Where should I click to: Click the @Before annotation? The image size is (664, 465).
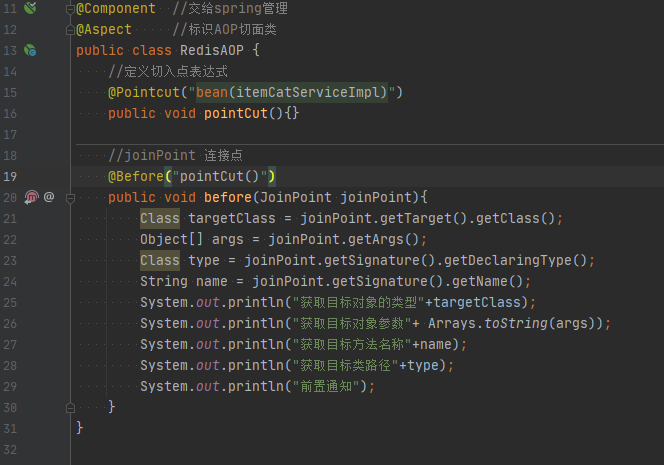pos(136,176)
